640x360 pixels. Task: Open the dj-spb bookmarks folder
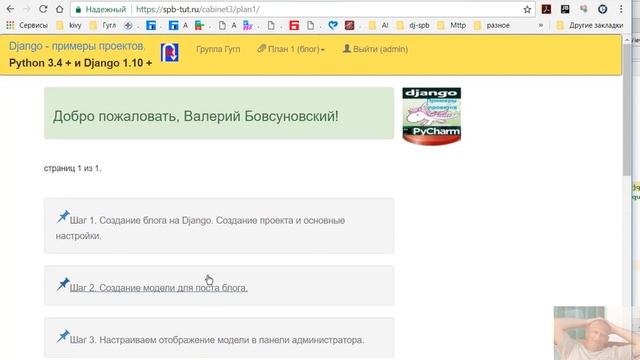click(413, 25)
